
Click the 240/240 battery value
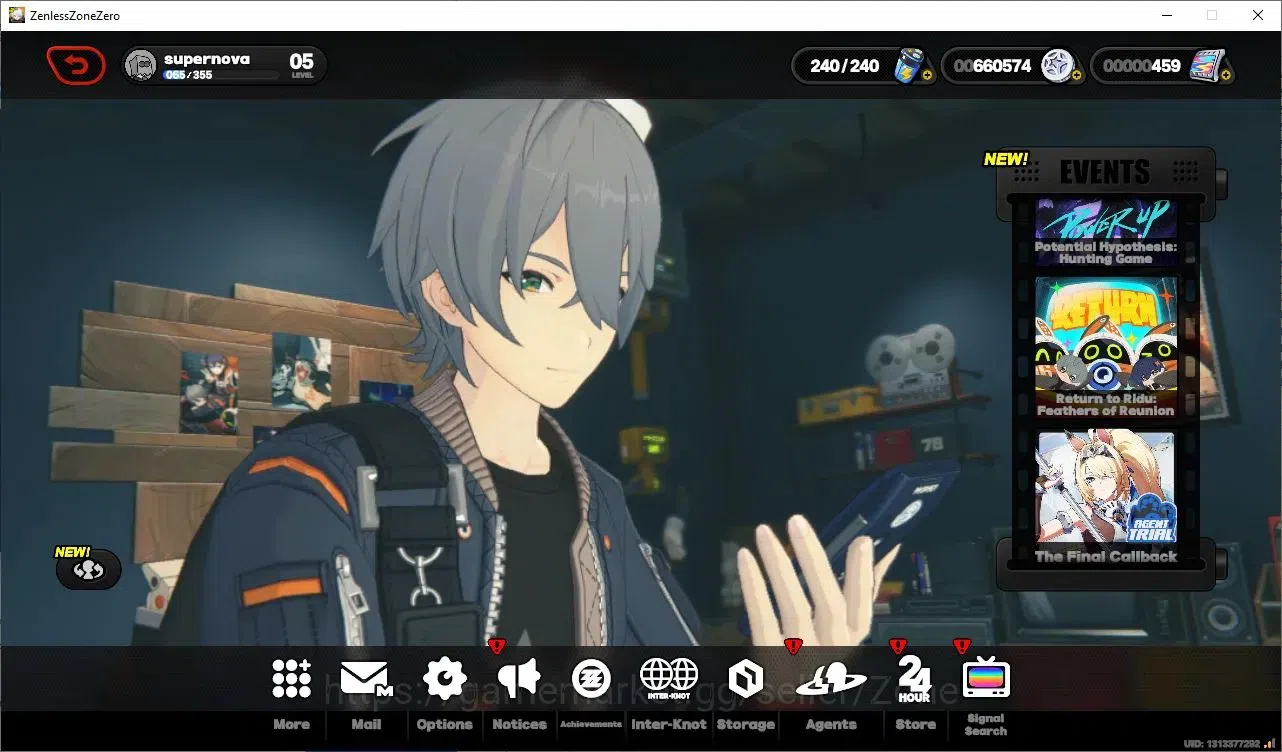tap(845, 66)
